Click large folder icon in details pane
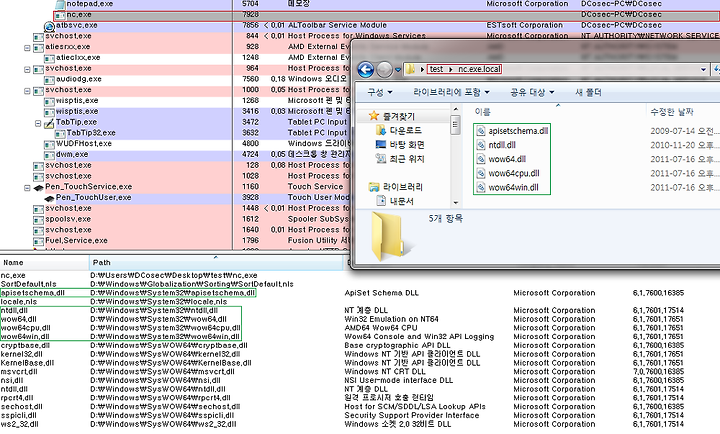Viewport: 720px width, 434px height. tap(391, 237)
